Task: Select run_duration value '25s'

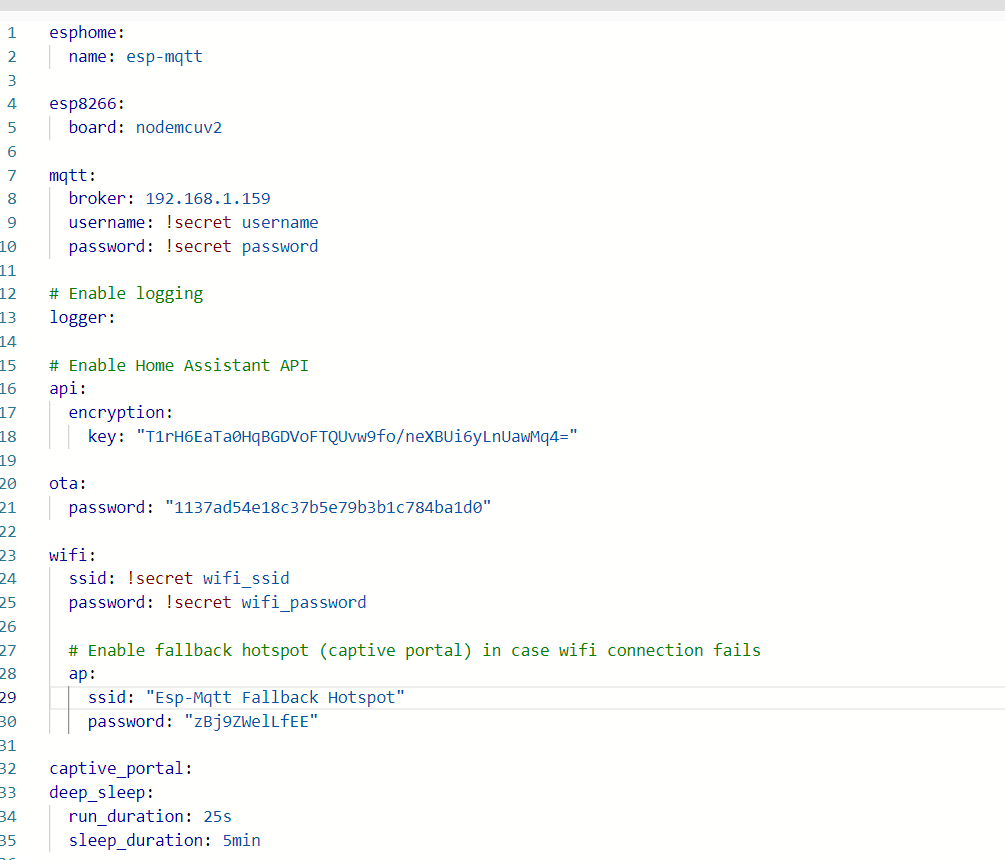Action: (x=217, y=816)
